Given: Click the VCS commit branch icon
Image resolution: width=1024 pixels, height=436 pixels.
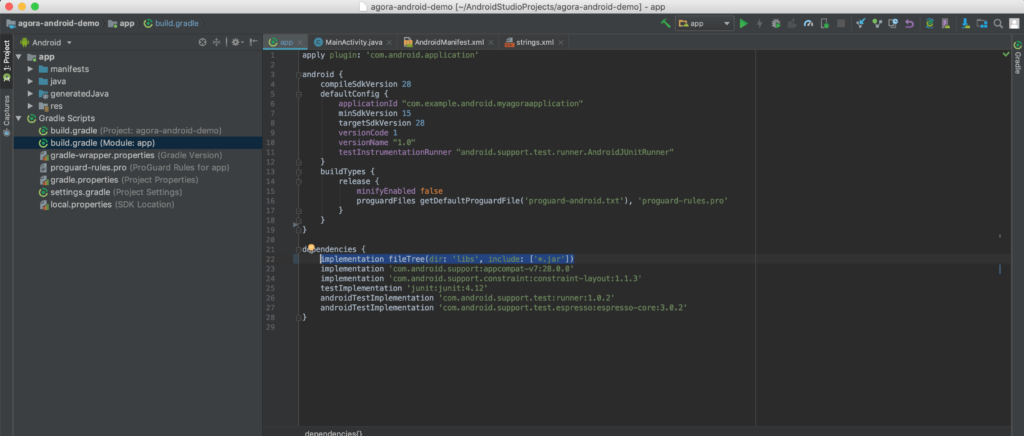Looking at the screenshot, I should (877, 23).
